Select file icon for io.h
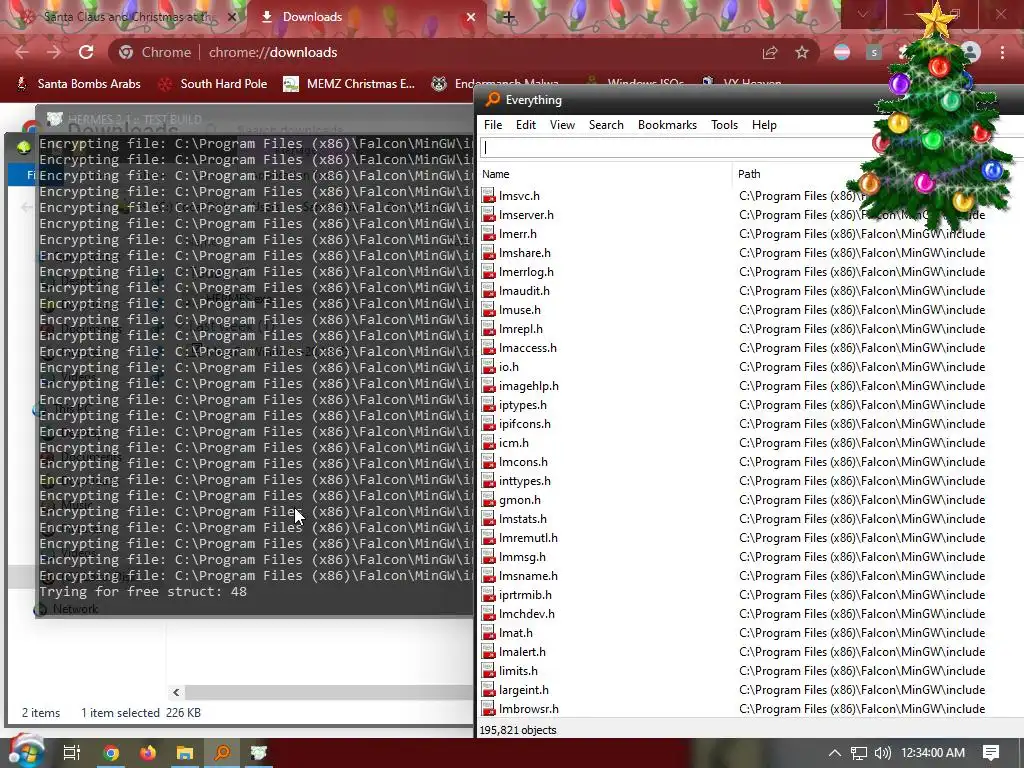The width and height of the screenshot is (1024, 768). (x=488, y=366)
